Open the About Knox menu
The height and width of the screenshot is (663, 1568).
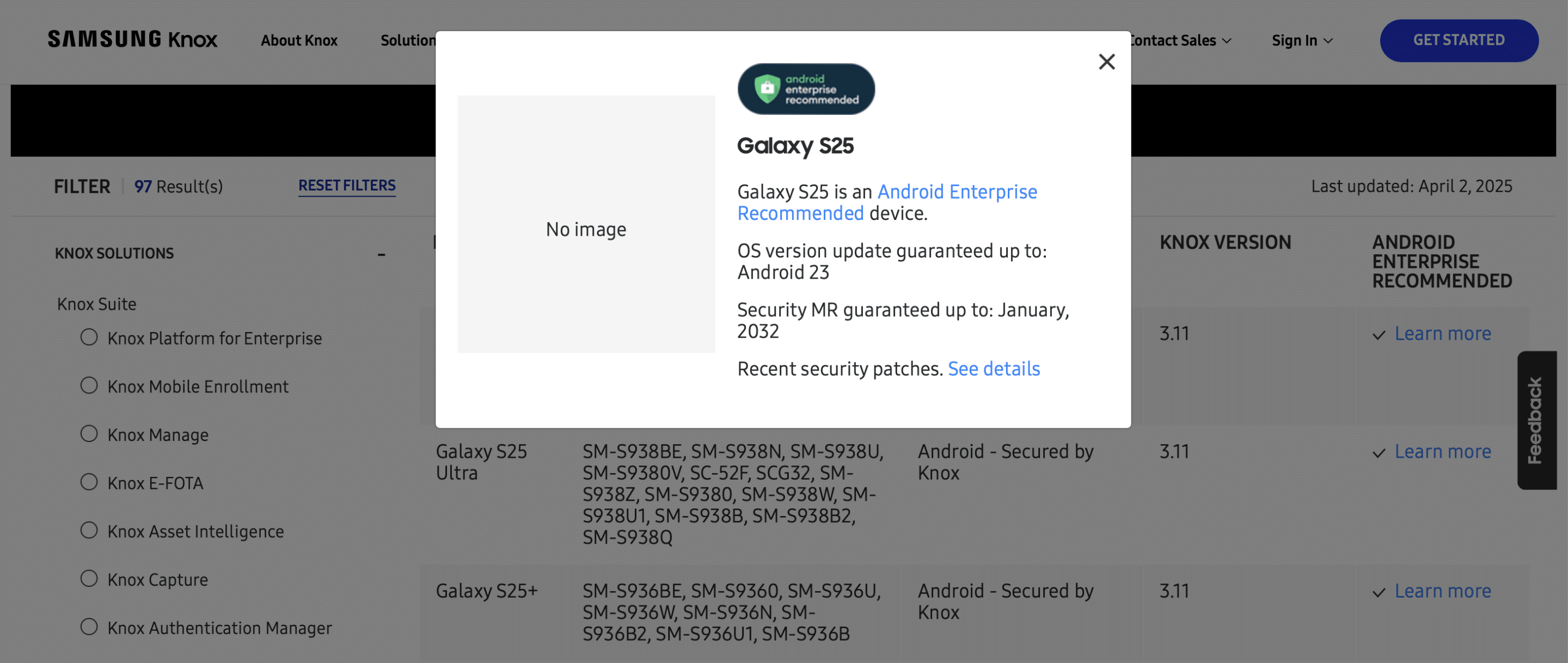[299, 40]
